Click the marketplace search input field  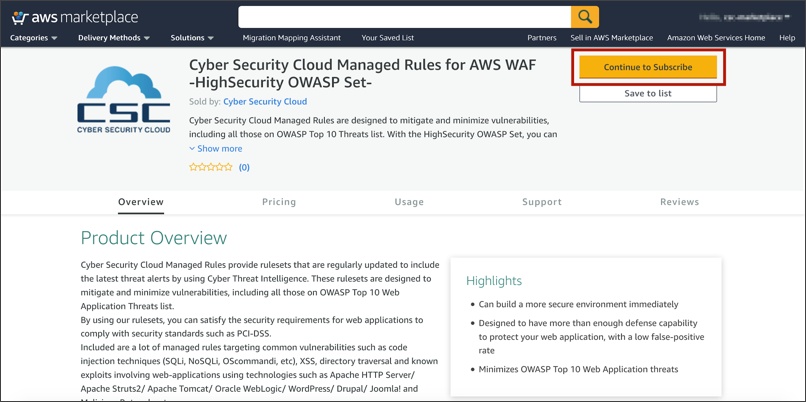point(404,16)
